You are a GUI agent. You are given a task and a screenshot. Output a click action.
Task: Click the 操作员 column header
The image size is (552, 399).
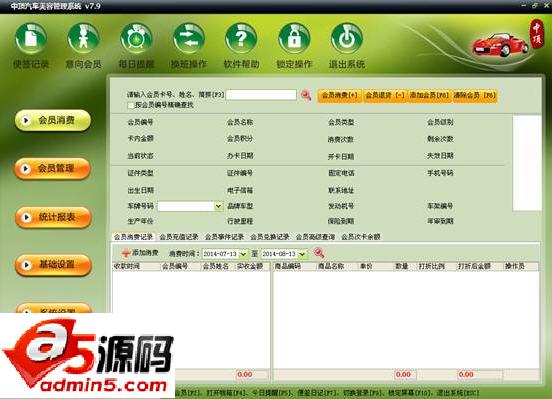(520, 267)
